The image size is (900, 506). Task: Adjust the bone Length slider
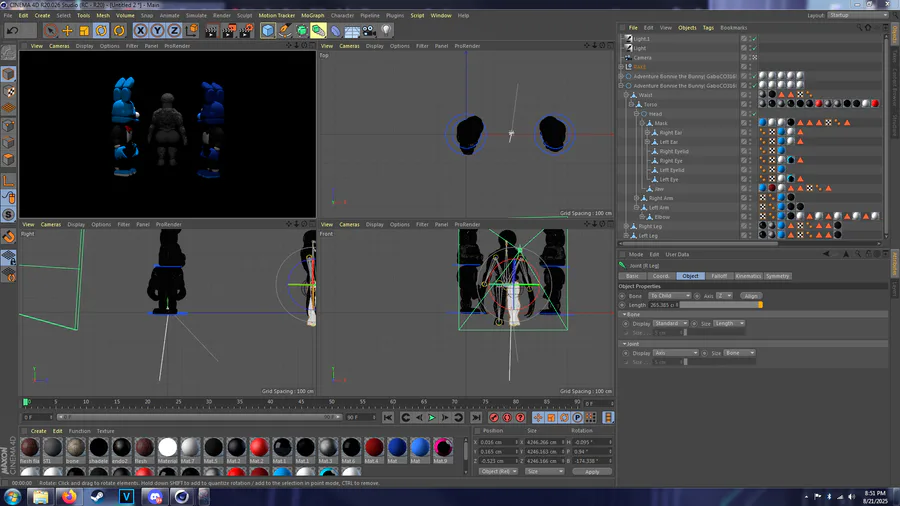[721, 305]
